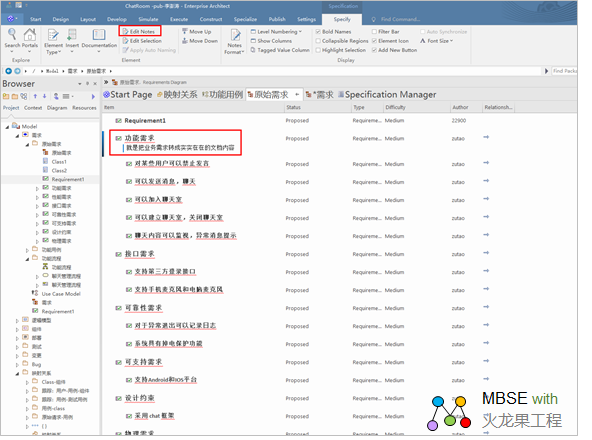Screen dimensions: 592x440
Task: Expand the Bug folder in Browser tree
Action: click(17, 365)
